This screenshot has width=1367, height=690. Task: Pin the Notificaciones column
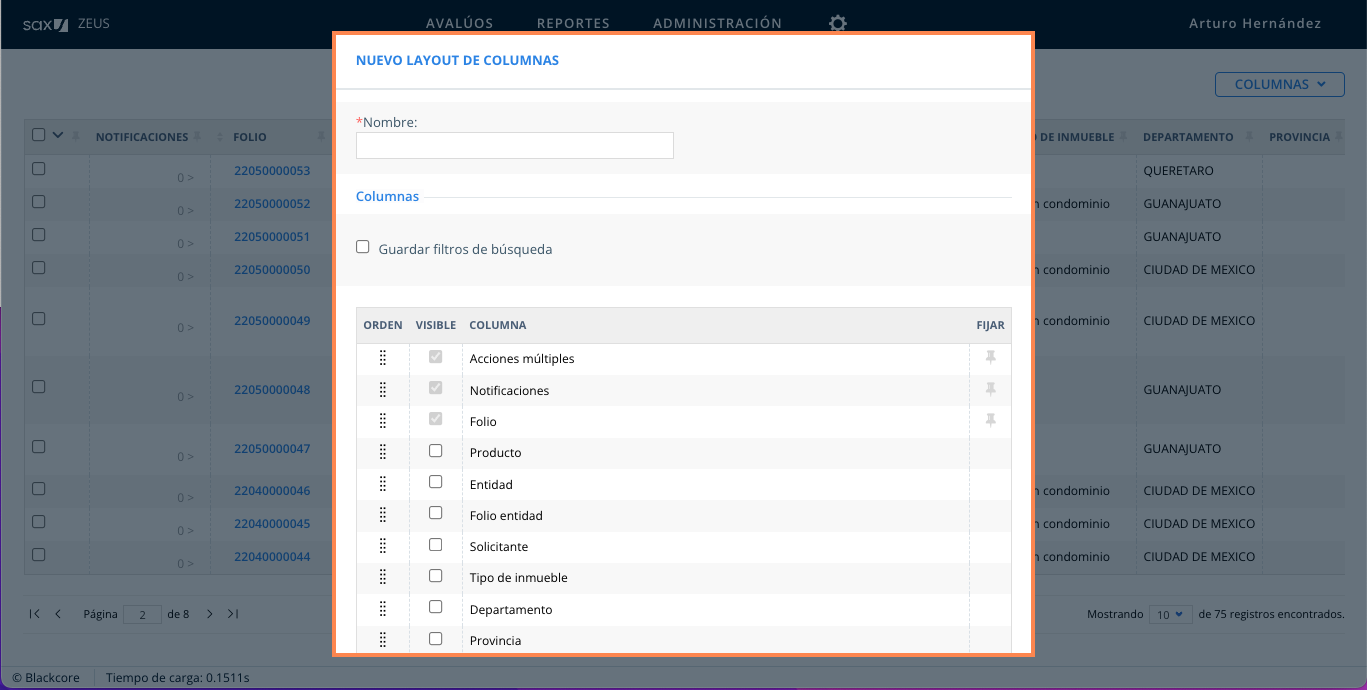[991, 389]
